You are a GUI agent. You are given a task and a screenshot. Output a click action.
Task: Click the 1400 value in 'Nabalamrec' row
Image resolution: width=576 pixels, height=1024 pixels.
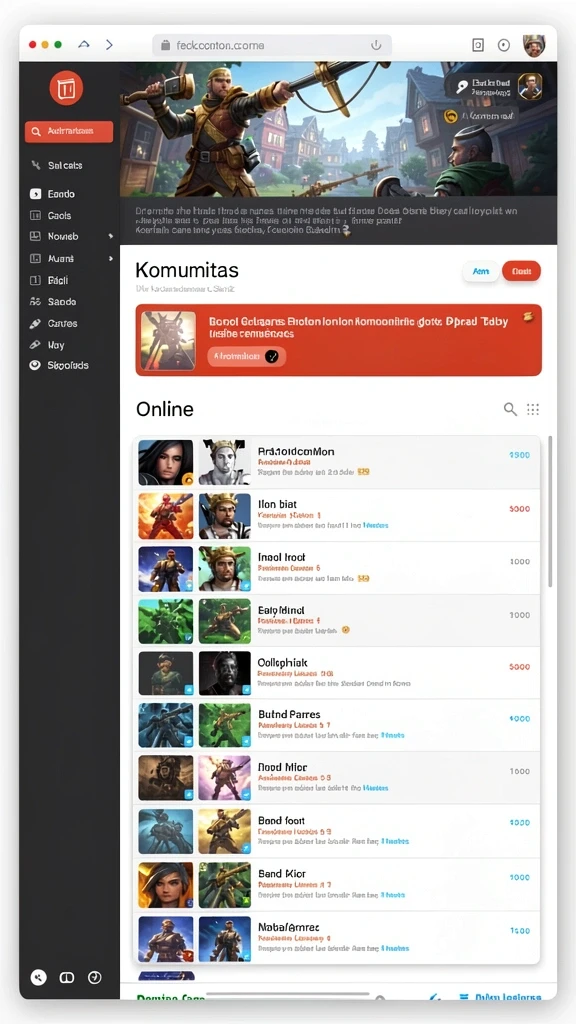point(519,931)
